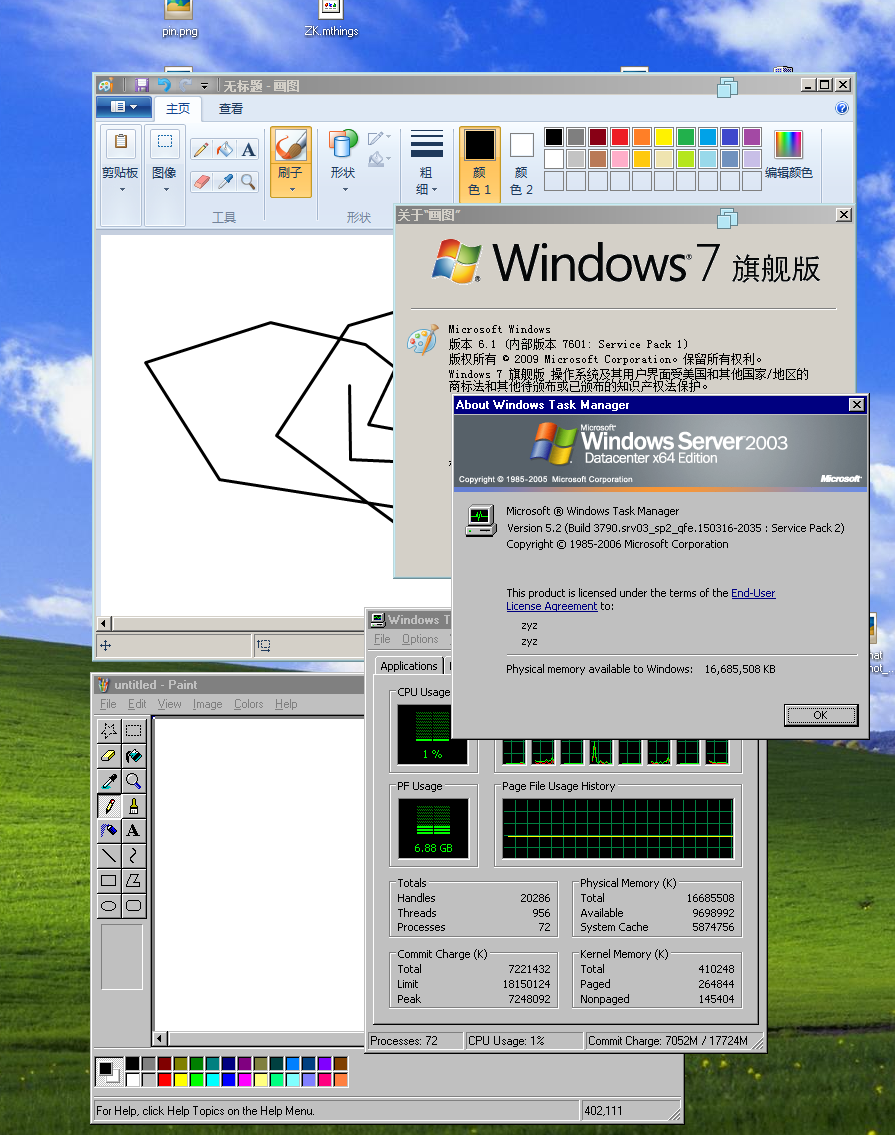The width and height of the screenshot is (895, 1135).
Task: Click the 图像 dotted selection rectangle icon
Action: pos(164,143)
